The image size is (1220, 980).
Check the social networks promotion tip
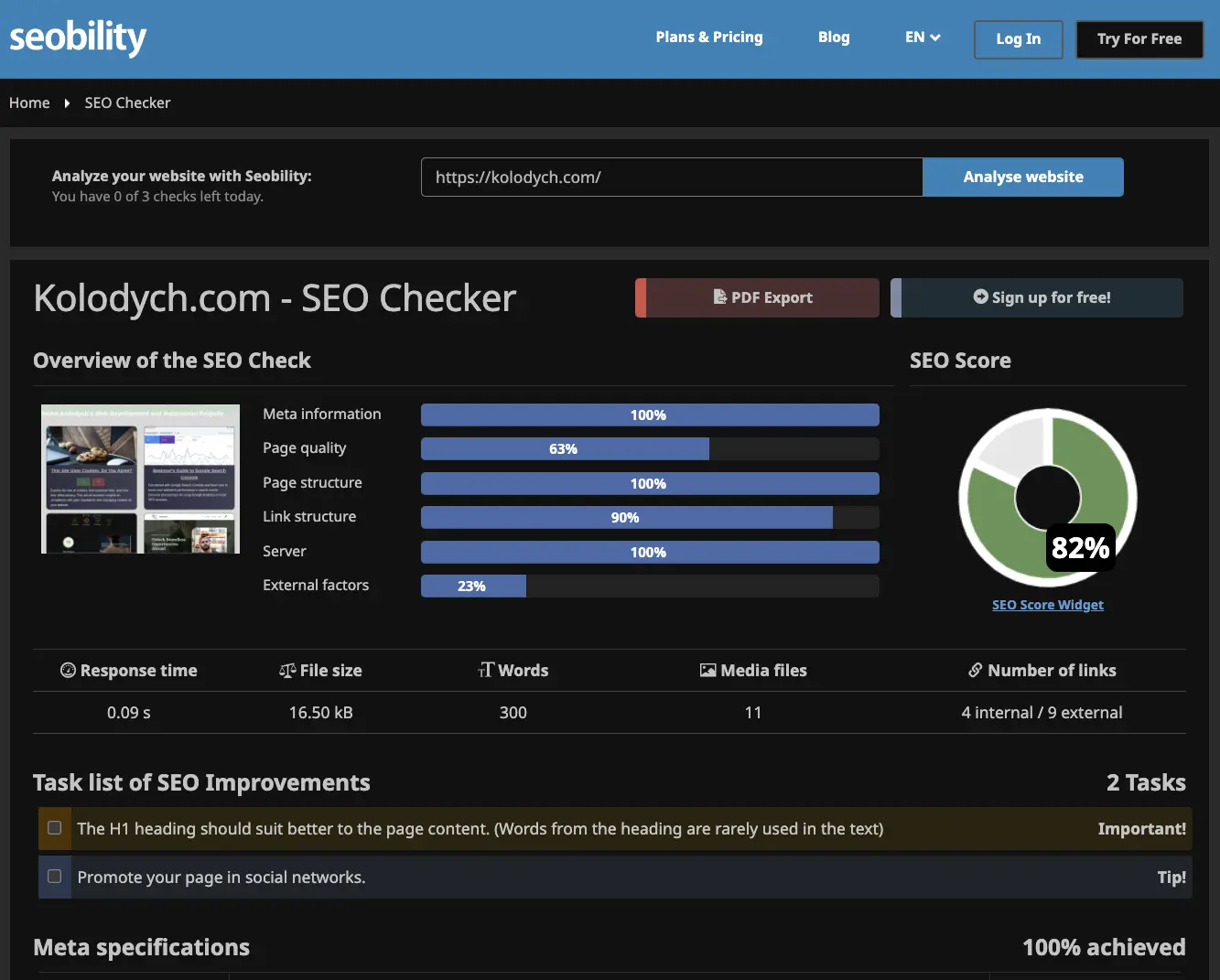54,877
